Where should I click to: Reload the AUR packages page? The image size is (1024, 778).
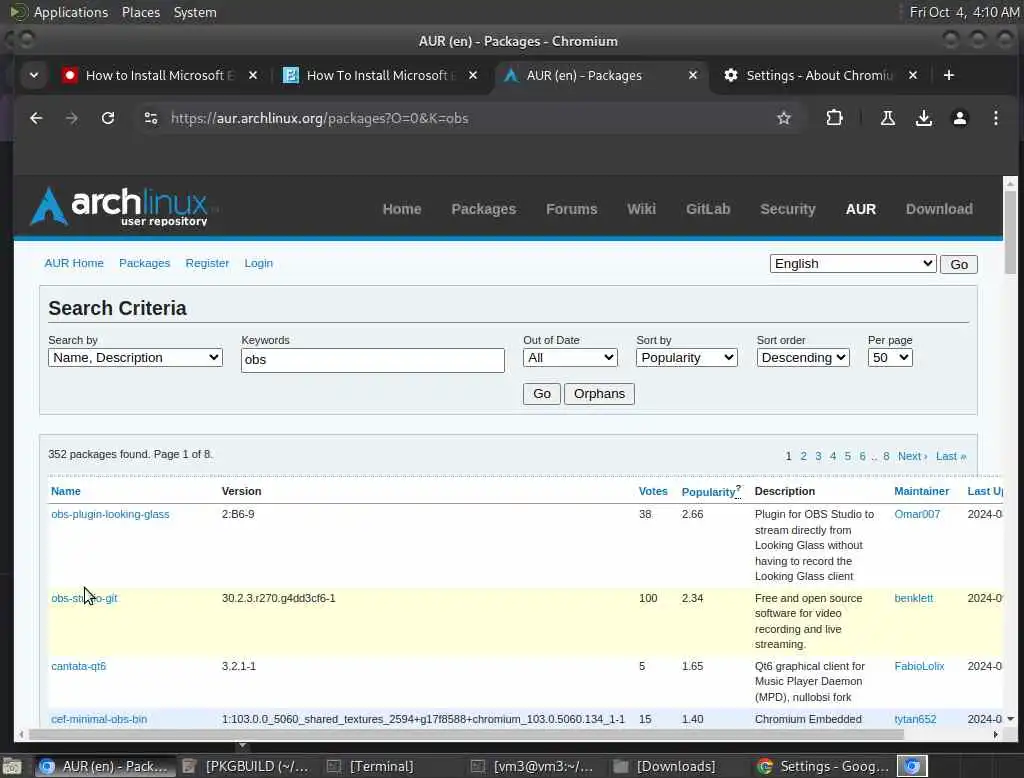coord(108,118)
